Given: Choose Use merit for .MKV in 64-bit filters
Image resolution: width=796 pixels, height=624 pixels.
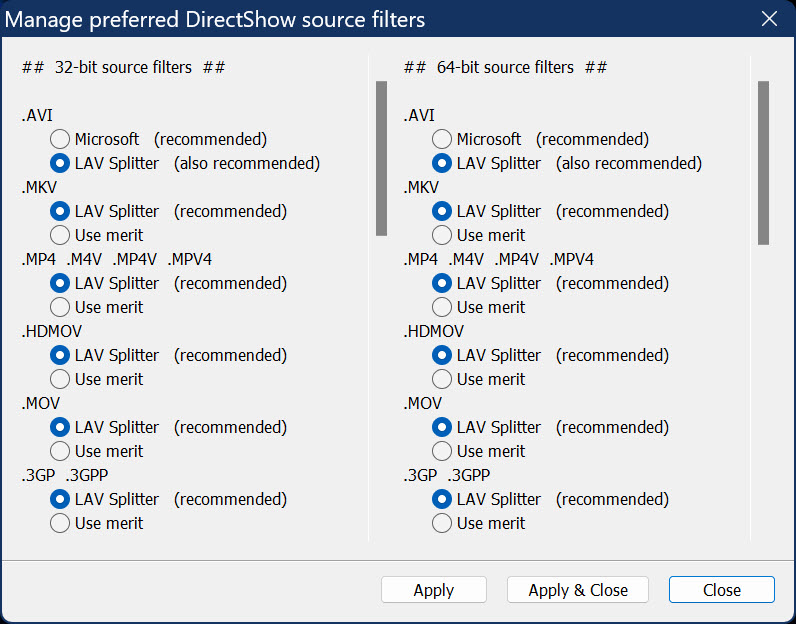Looking at the screenshot, I should (x=442, y=235).
